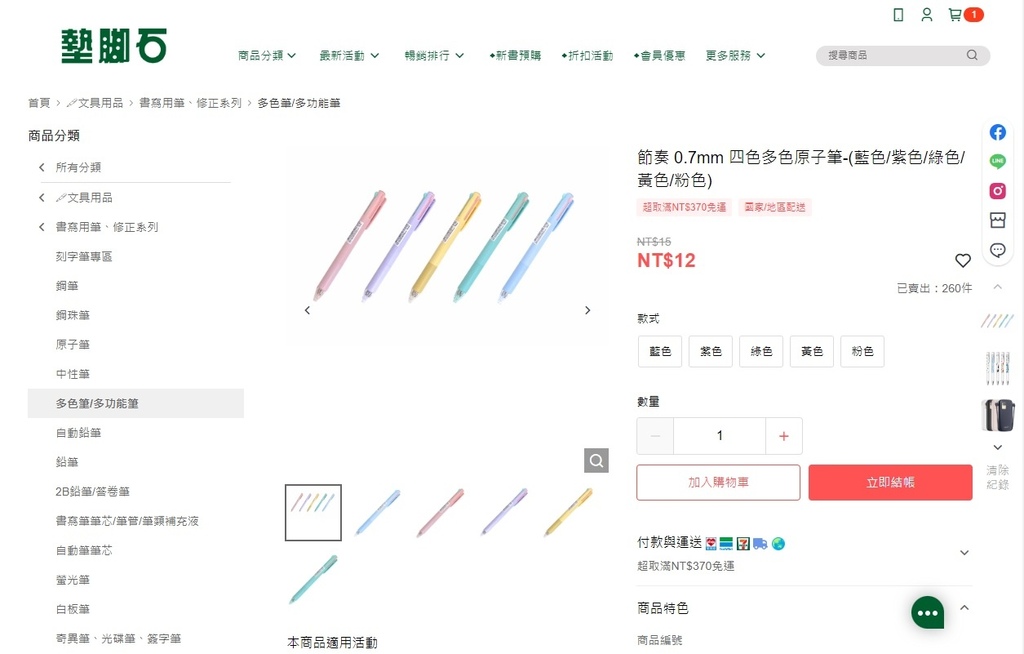The height and width of the screenshot is (654, 1024).
Task: Select blue pen thumbnail
Action: [x=377, y=513]
